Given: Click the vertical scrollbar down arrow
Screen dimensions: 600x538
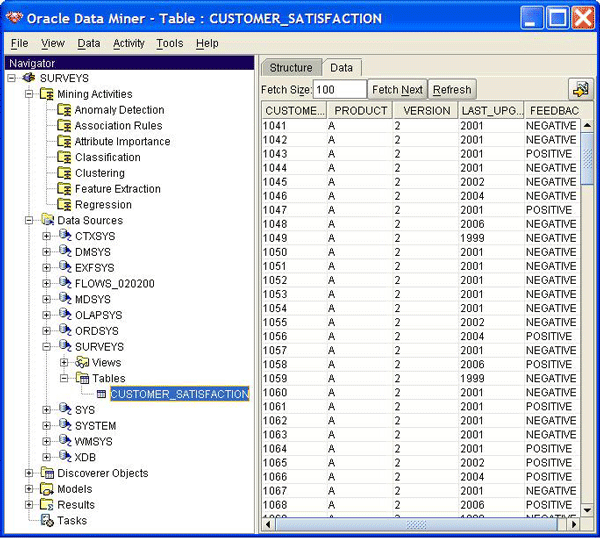Looking at the screenshot, I should pyautogui.click(x=587, y=510).
